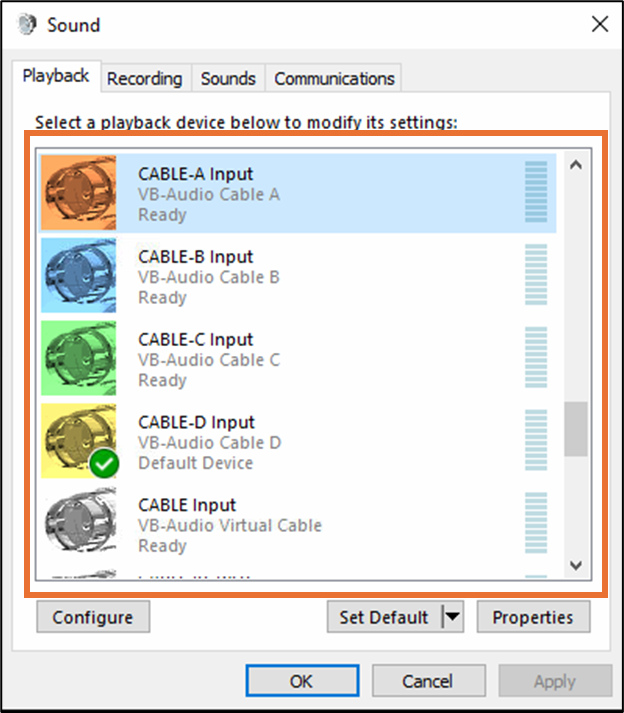Click the scroll down arrow of the device list
This screenshot has width=624, height=713.
[576, 565]
